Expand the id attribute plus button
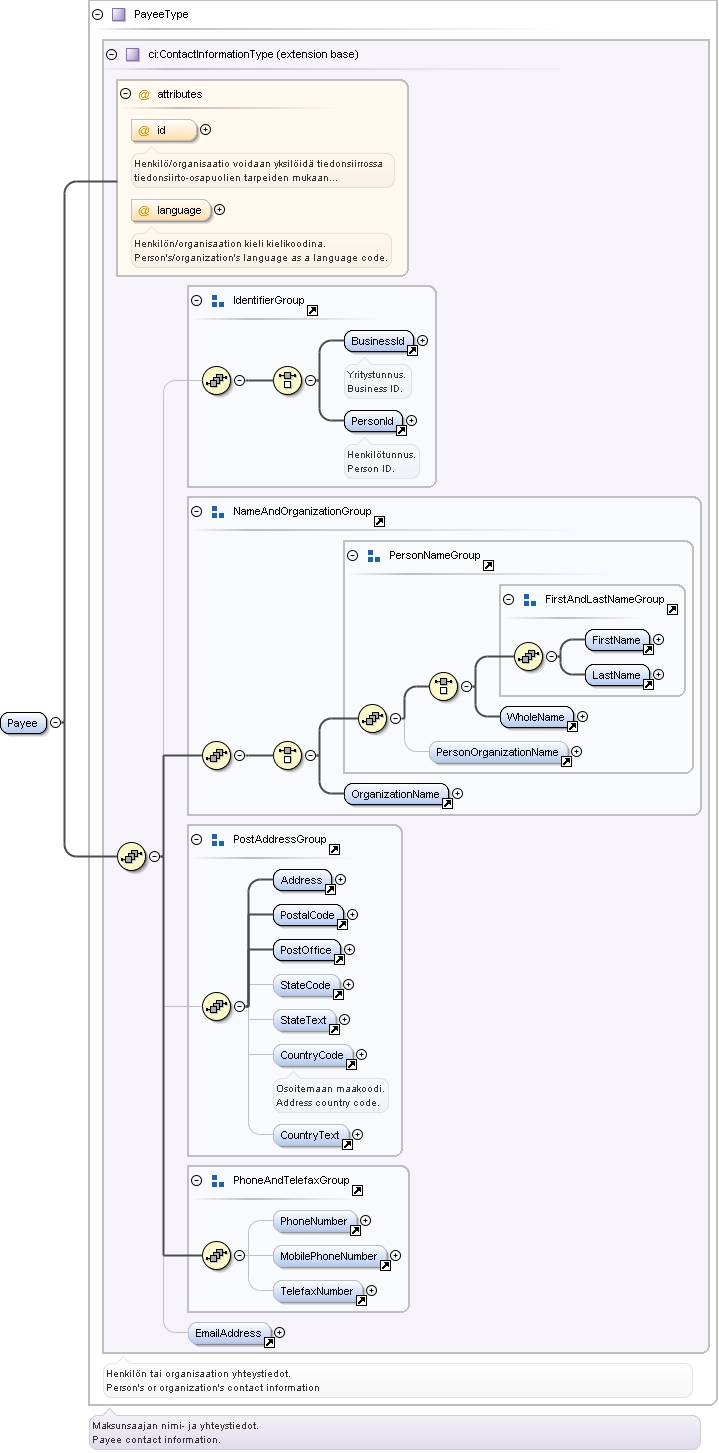719x1453 pixels. [206, 129]
